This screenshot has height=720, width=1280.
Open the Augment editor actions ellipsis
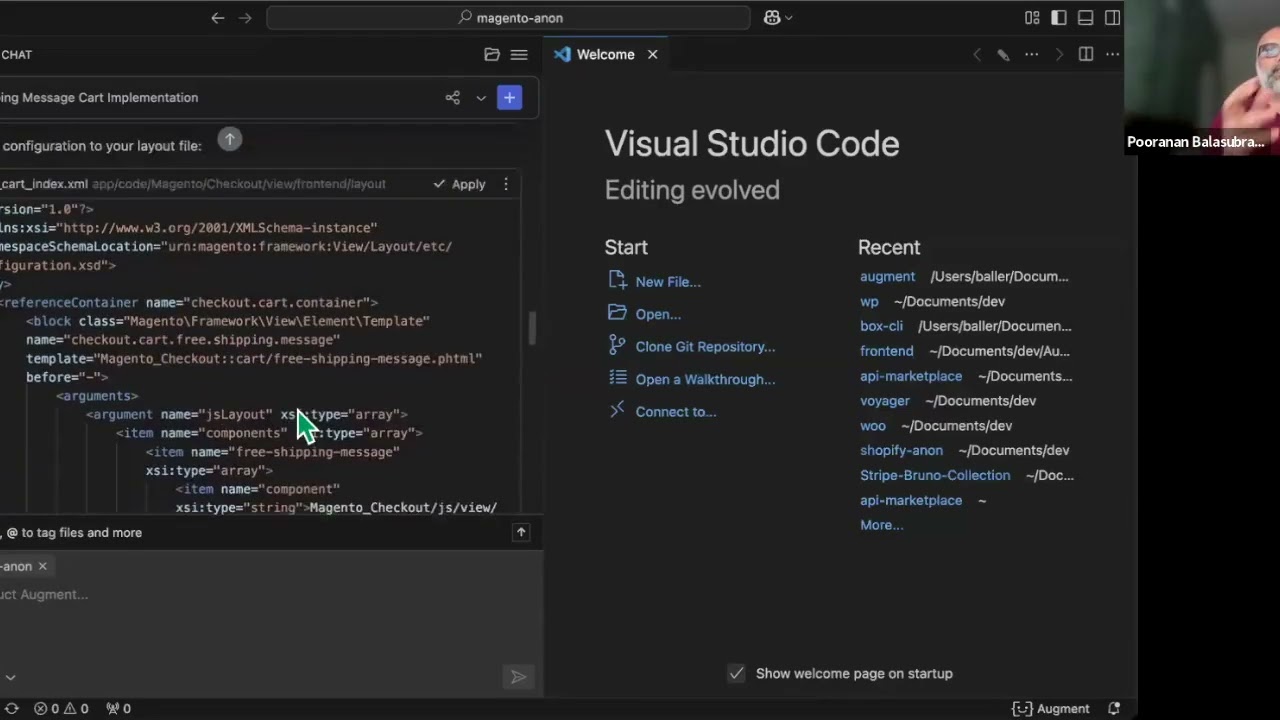point(1032,55)
